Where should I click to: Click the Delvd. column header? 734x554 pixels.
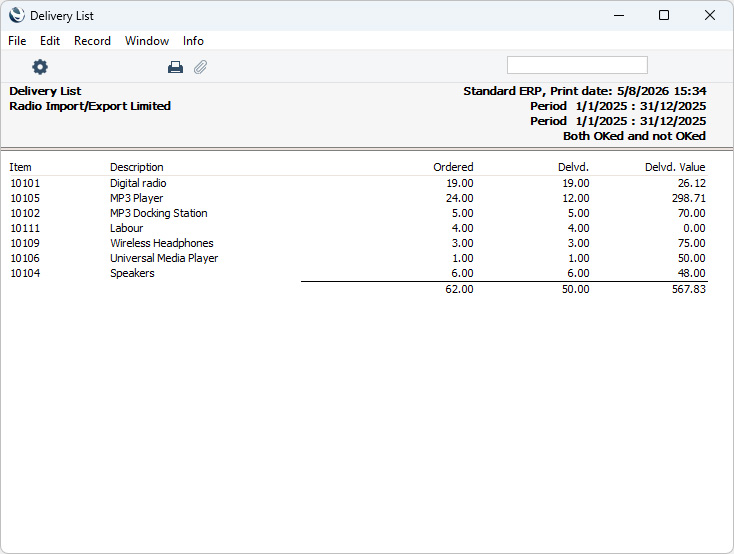573,167
